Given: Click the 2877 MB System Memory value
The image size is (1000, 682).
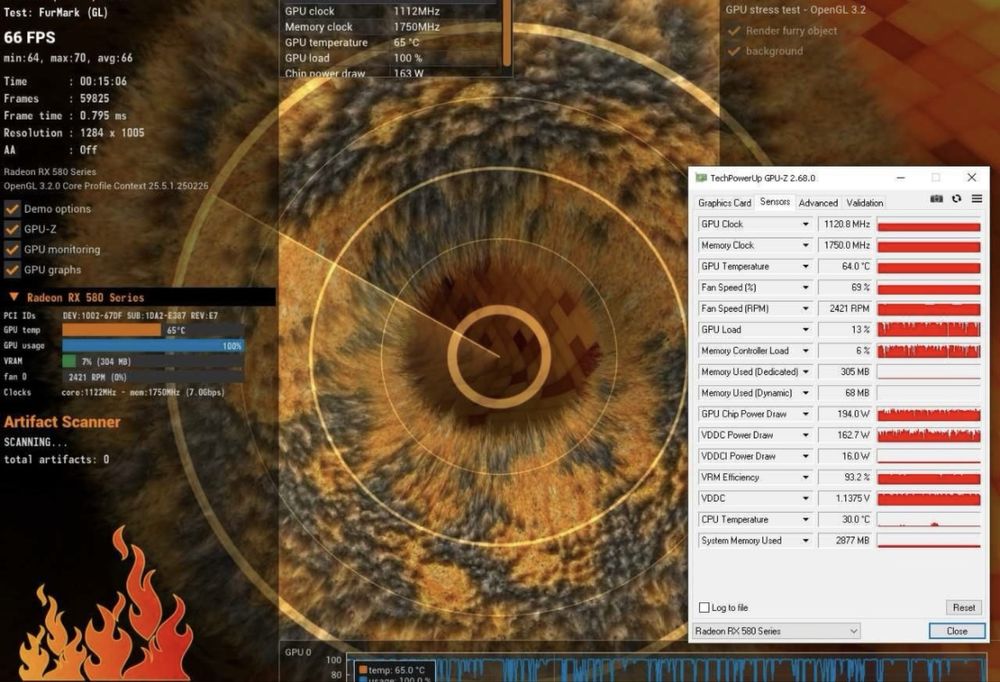Looking at the screenshot, I should coord(846,541).
